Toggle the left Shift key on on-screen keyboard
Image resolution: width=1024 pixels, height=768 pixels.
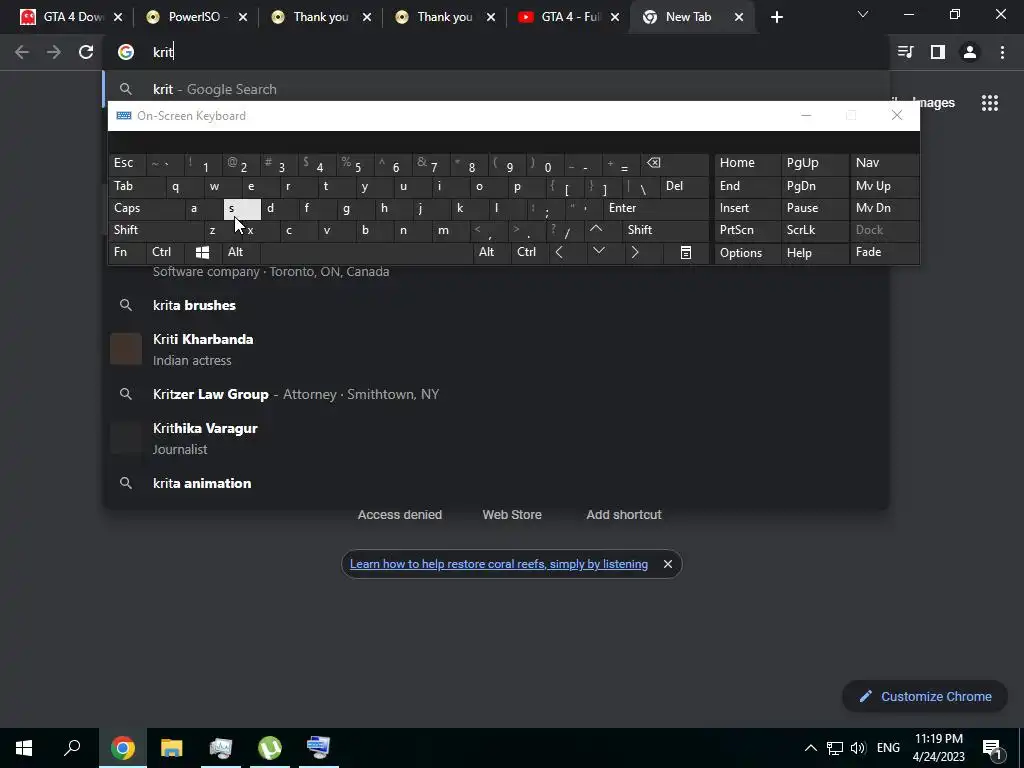click(x=155, y=230)
